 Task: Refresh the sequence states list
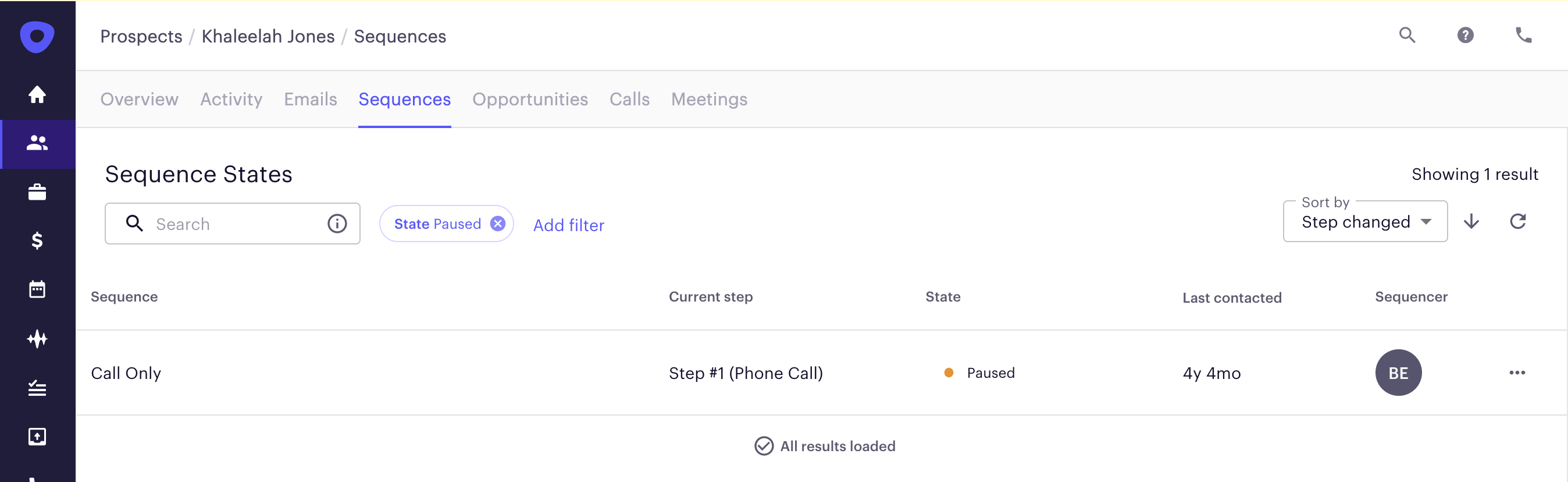point(1518,221)
